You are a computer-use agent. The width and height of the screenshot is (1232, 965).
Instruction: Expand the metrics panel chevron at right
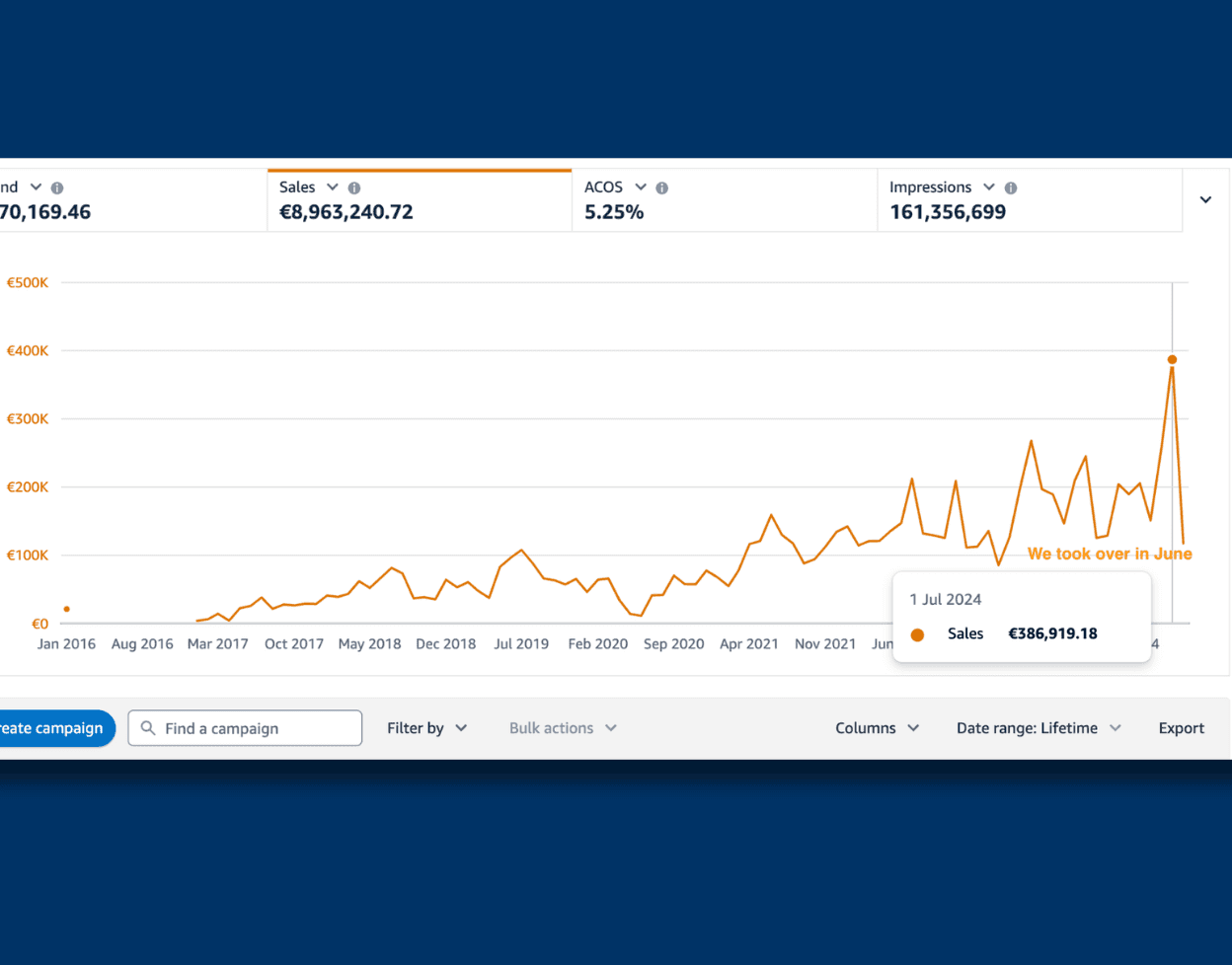pos(1205,200)
